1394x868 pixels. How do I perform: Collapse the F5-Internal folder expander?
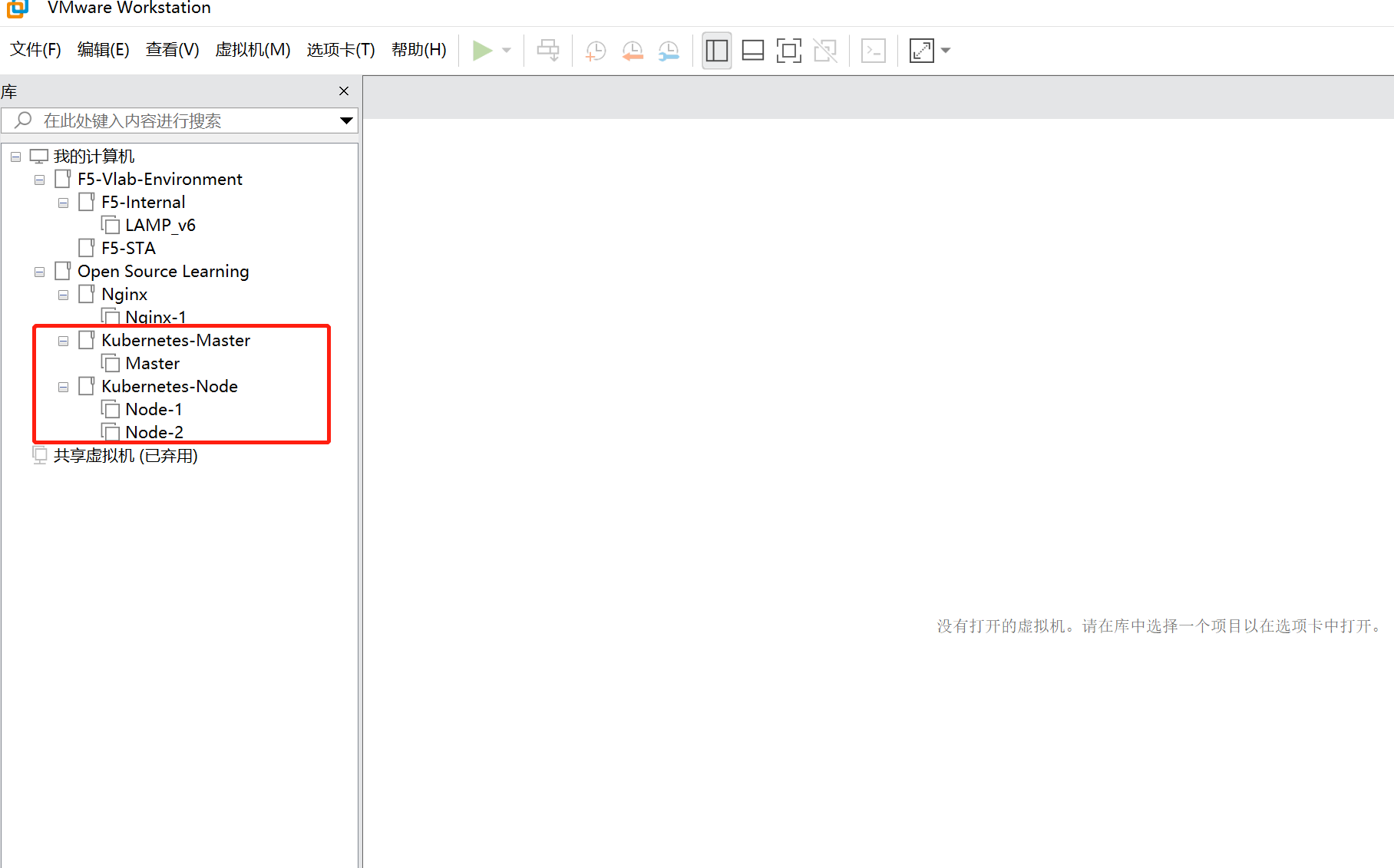coord(63,203)
